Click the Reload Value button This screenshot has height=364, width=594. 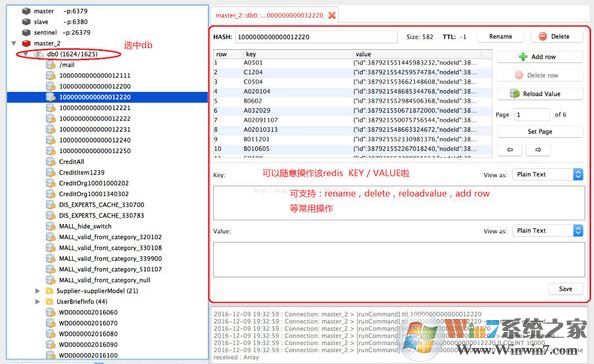[x=540, y=94]
